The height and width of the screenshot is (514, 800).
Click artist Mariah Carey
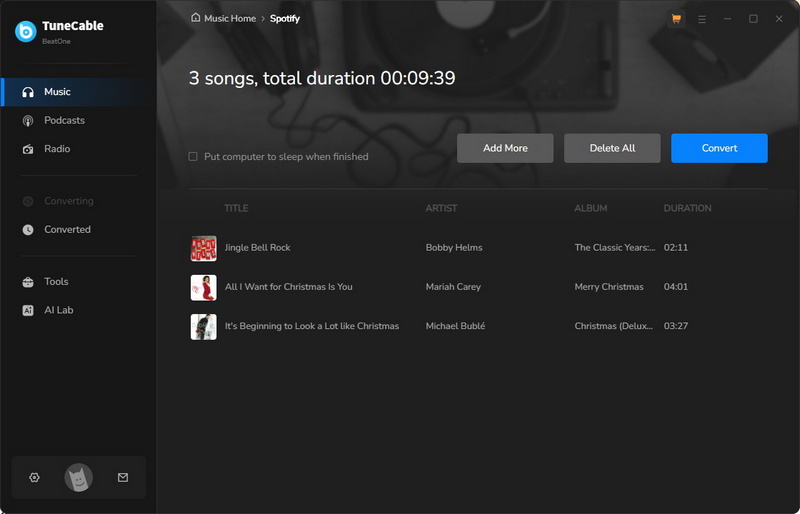pos(453,287)
